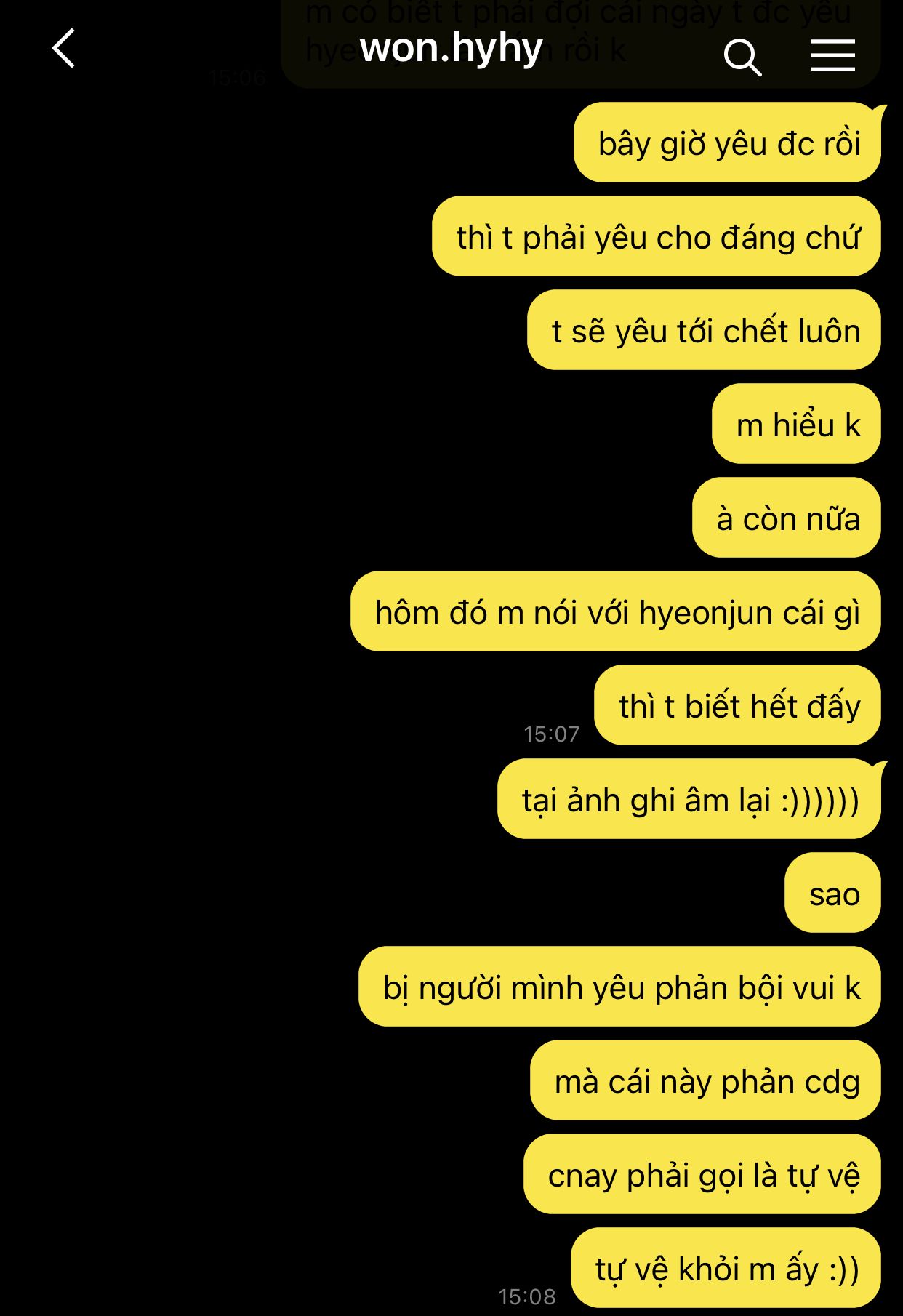Tap the message "thì t phải yêu cho đáng chứ"
This screenshot has height=1316, width=903.
pyautogui.click(x=657, y=236)
